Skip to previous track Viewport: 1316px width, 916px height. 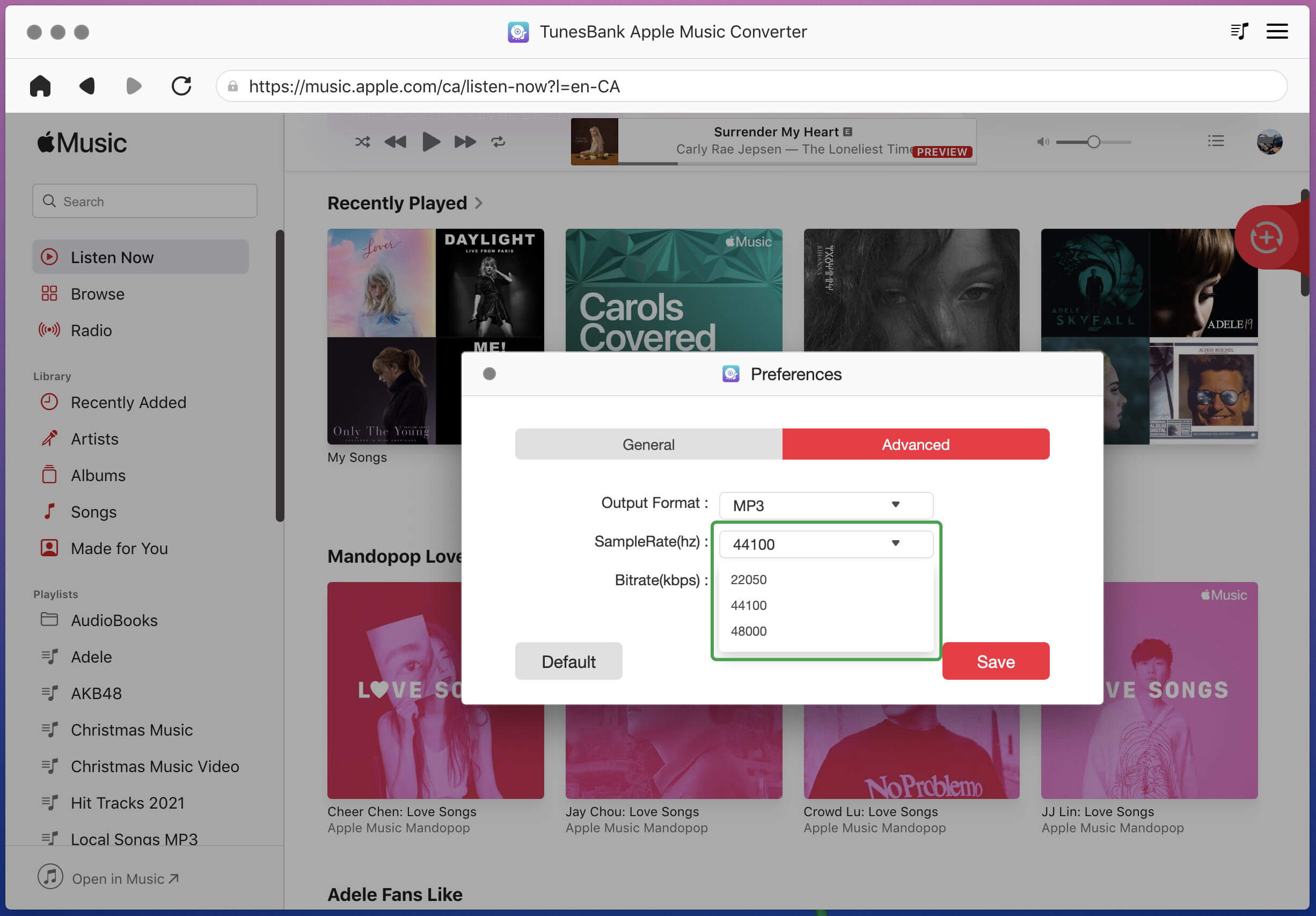(395, 142)
